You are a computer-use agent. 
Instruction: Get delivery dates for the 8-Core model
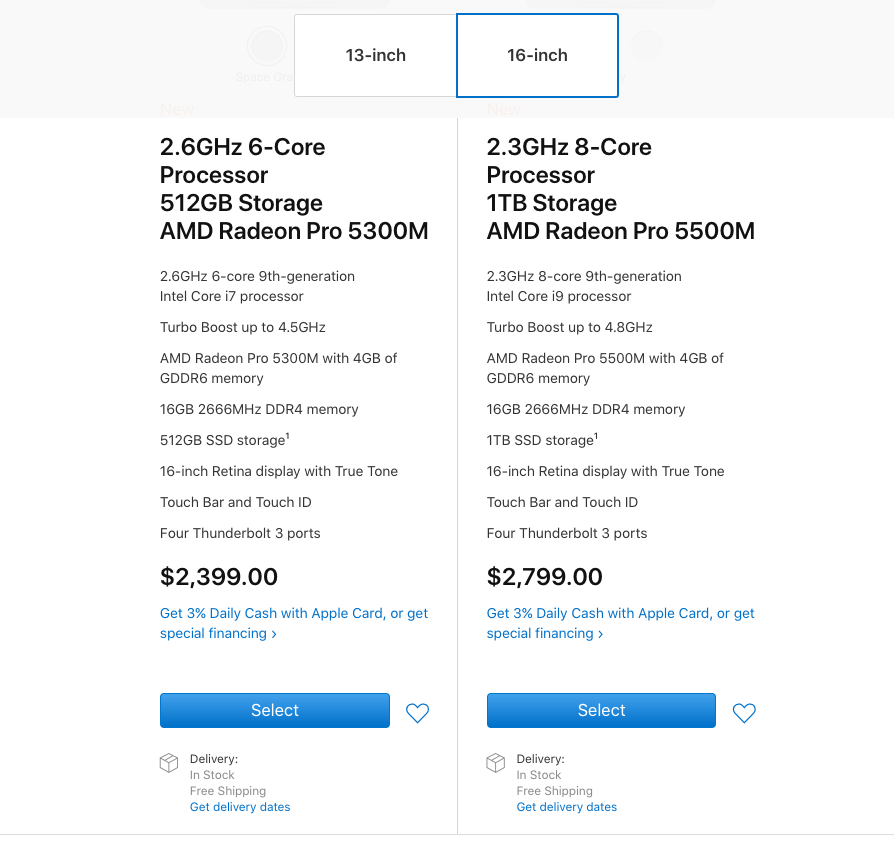click(x=567, y=807)
